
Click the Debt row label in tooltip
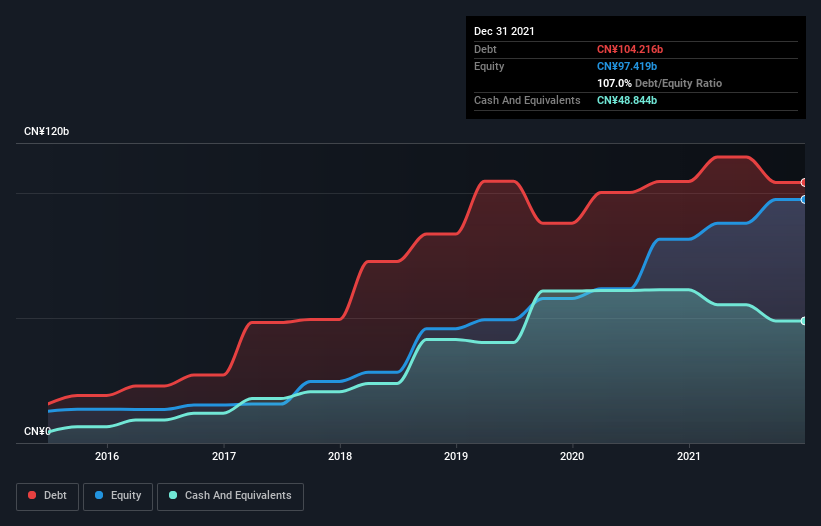pyautogui.click(x=485, y=49)
